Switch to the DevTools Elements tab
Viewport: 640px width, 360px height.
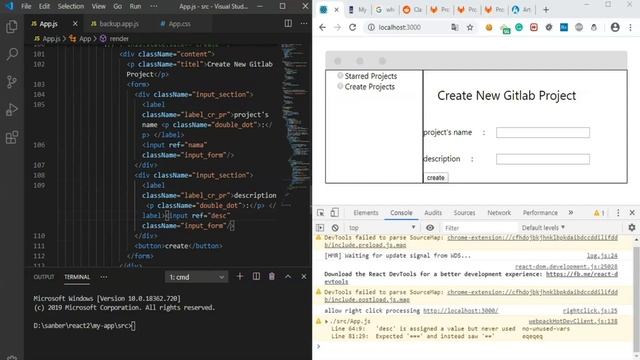click(366, 213)
